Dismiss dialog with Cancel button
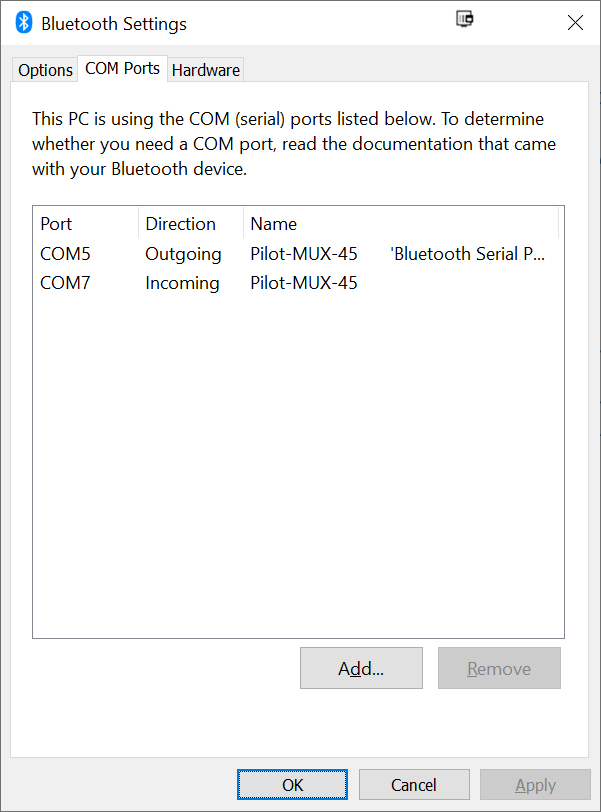Screen dimensions: 601x812 click(414, 785)
